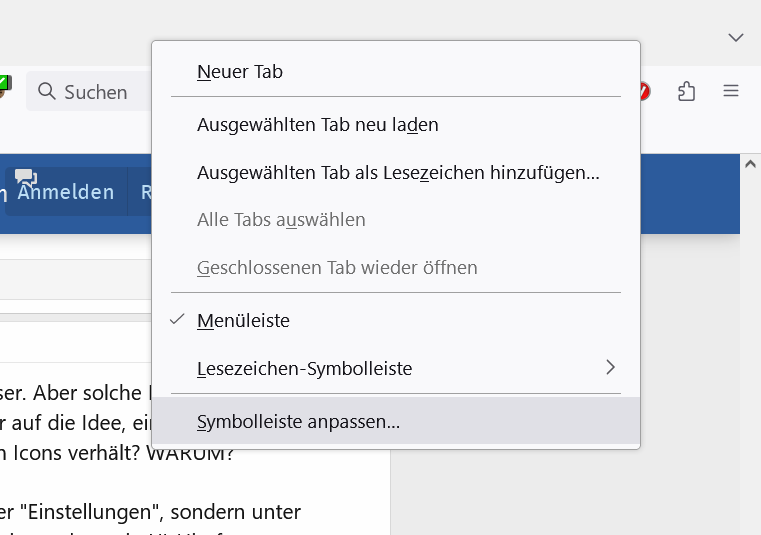The width and height of the screenshot is (761, 535).
Task: Open Symbolleiste anpassen customization entry
Action: 299,422
